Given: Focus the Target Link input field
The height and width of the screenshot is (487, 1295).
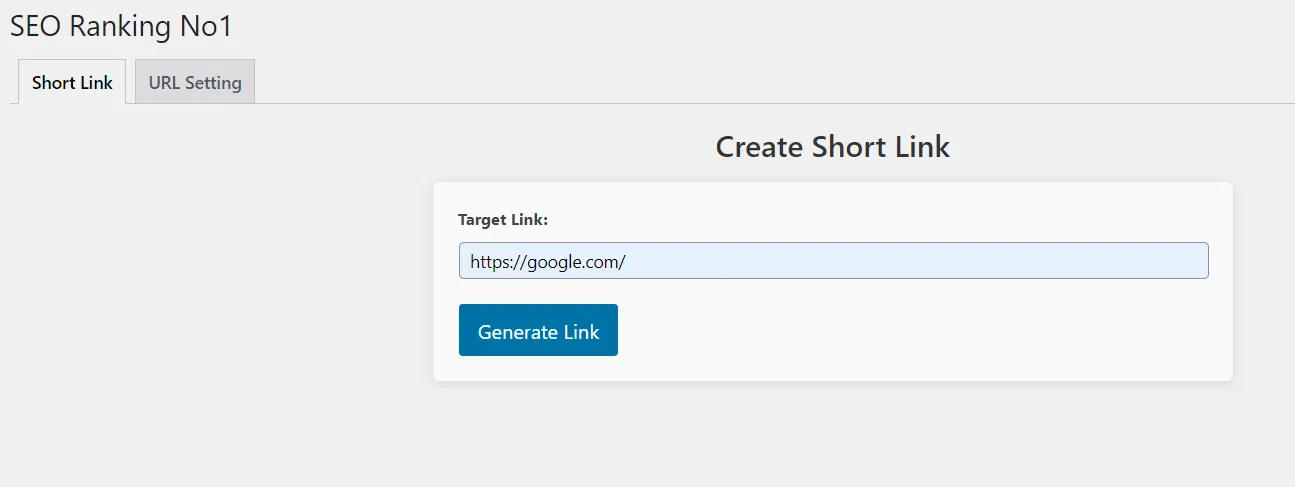Looking at the screenshot, I should coord(833,261).
